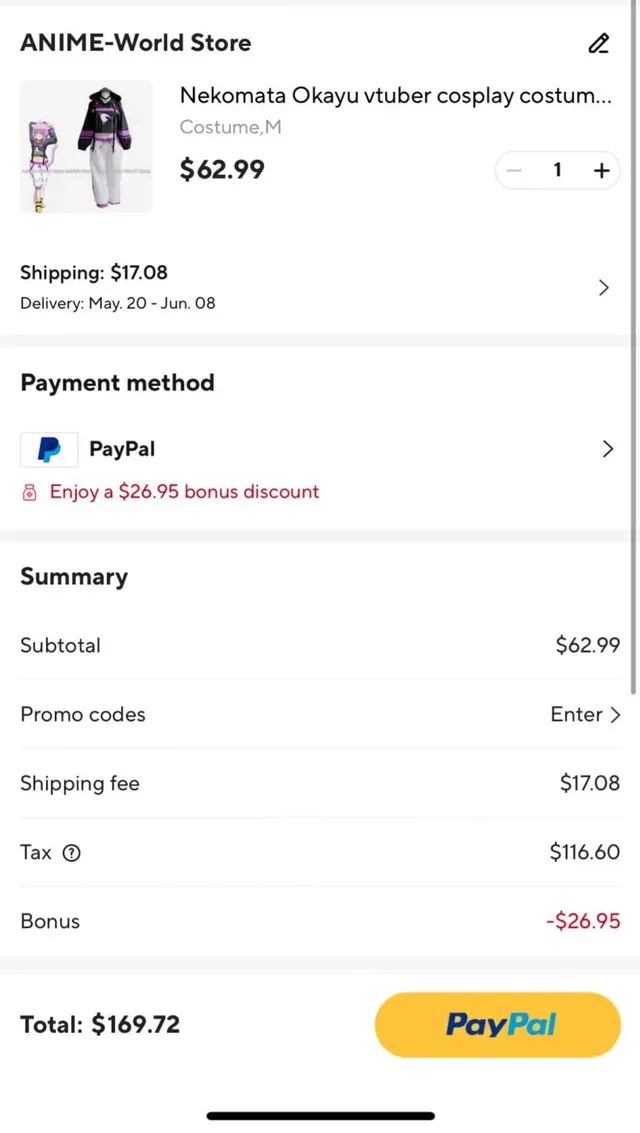
Task: Tap the bonus discount coupon icon
Action: pyautogui.click(x=29, y=492)
